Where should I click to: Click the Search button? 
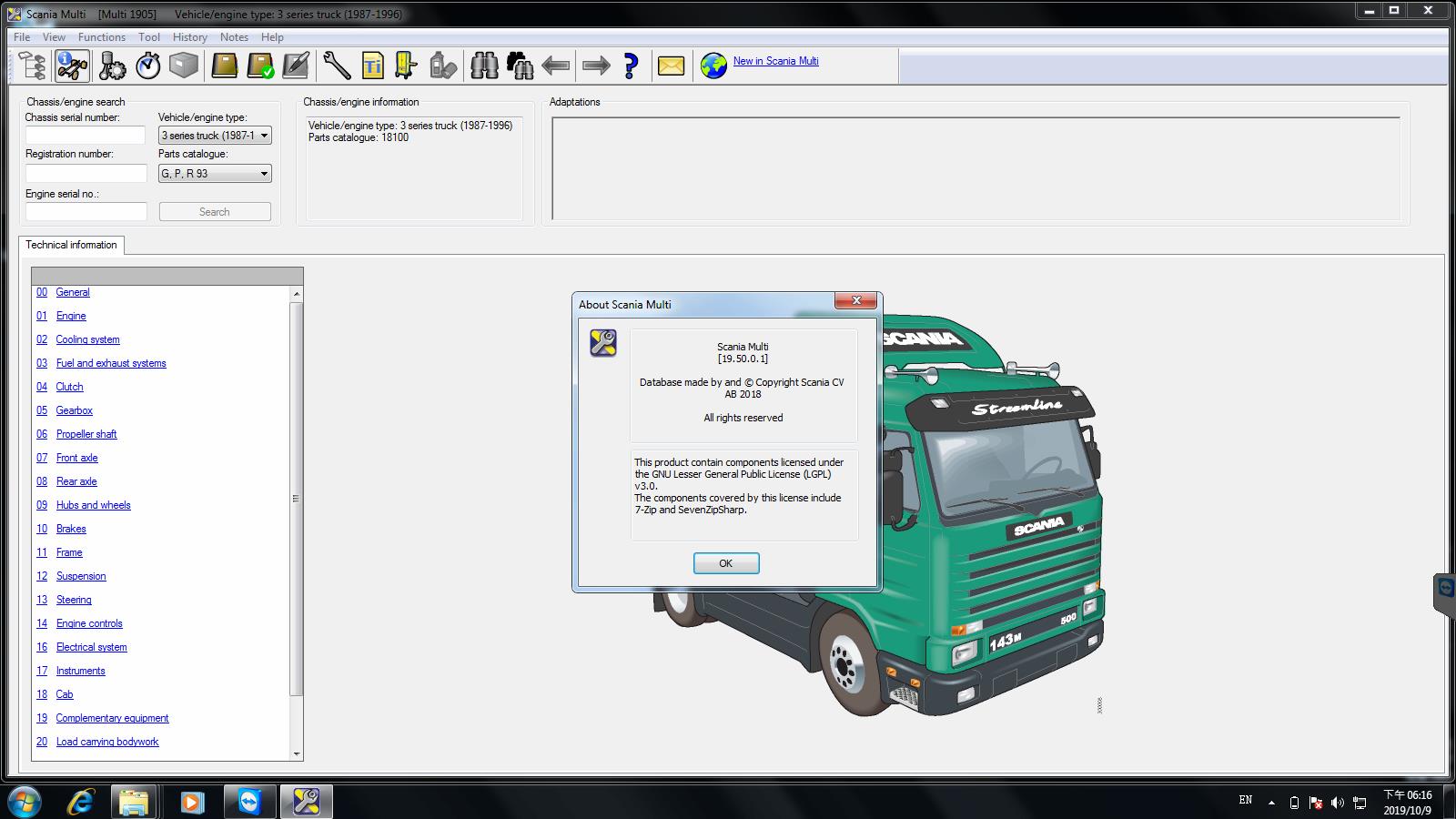(x=215, y=211)
